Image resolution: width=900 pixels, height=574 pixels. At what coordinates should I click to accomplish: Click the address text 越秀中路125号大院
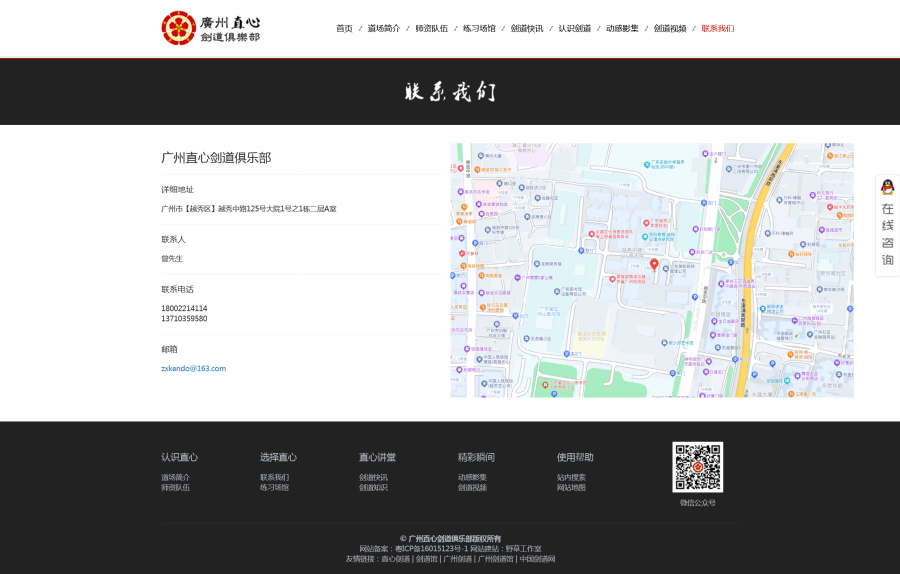click(250, 209)
